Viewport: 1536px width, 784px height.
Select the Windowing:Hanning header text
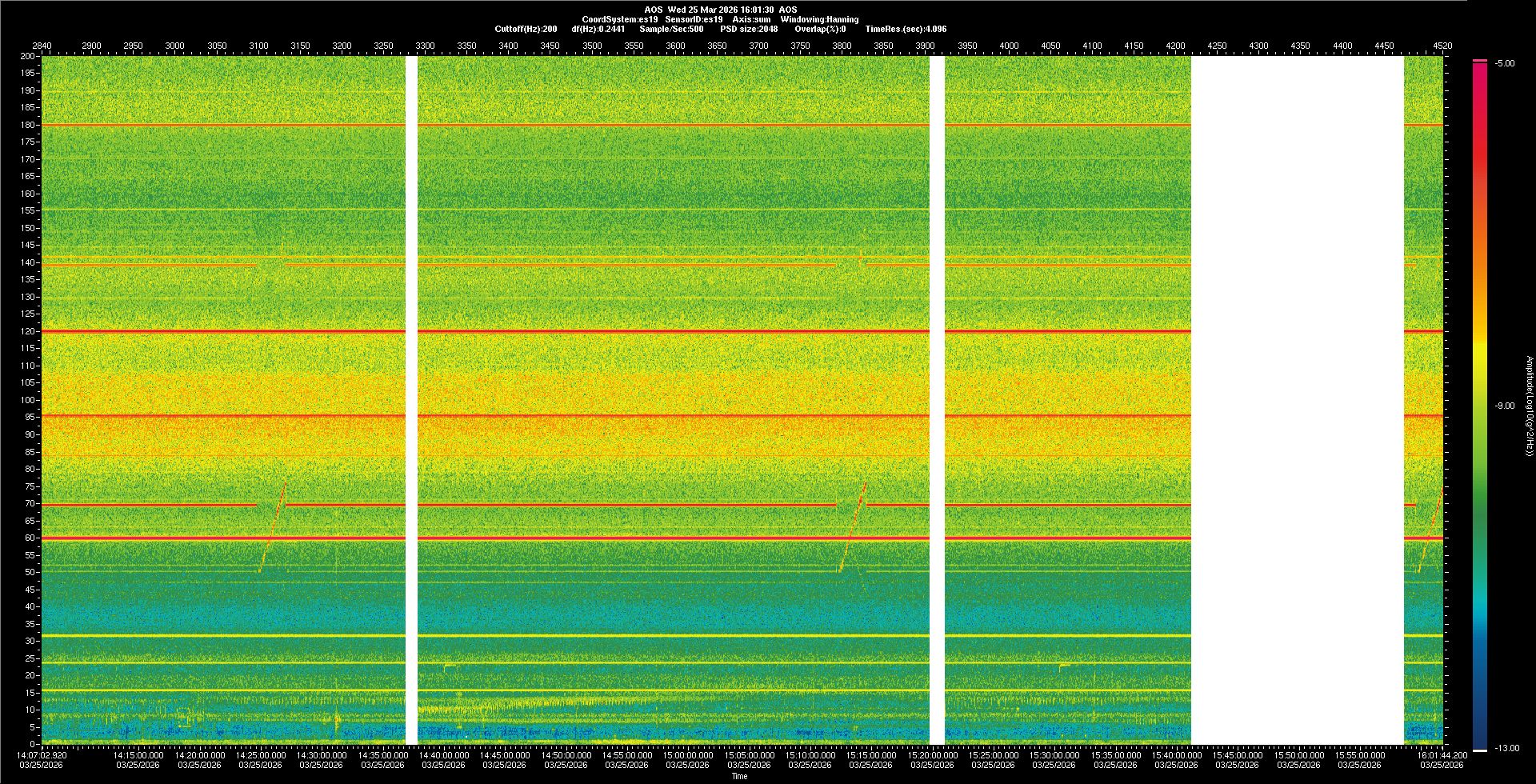(x=819, y=19)
